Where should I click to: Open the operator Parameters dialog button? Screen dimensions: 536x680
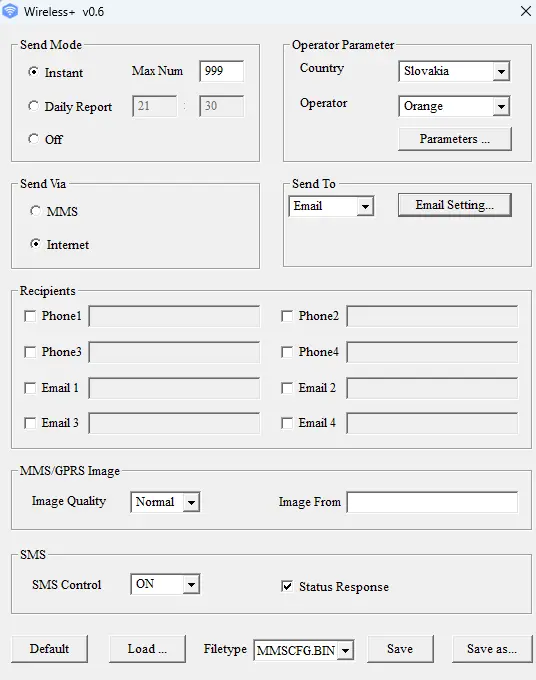point(454,139)
